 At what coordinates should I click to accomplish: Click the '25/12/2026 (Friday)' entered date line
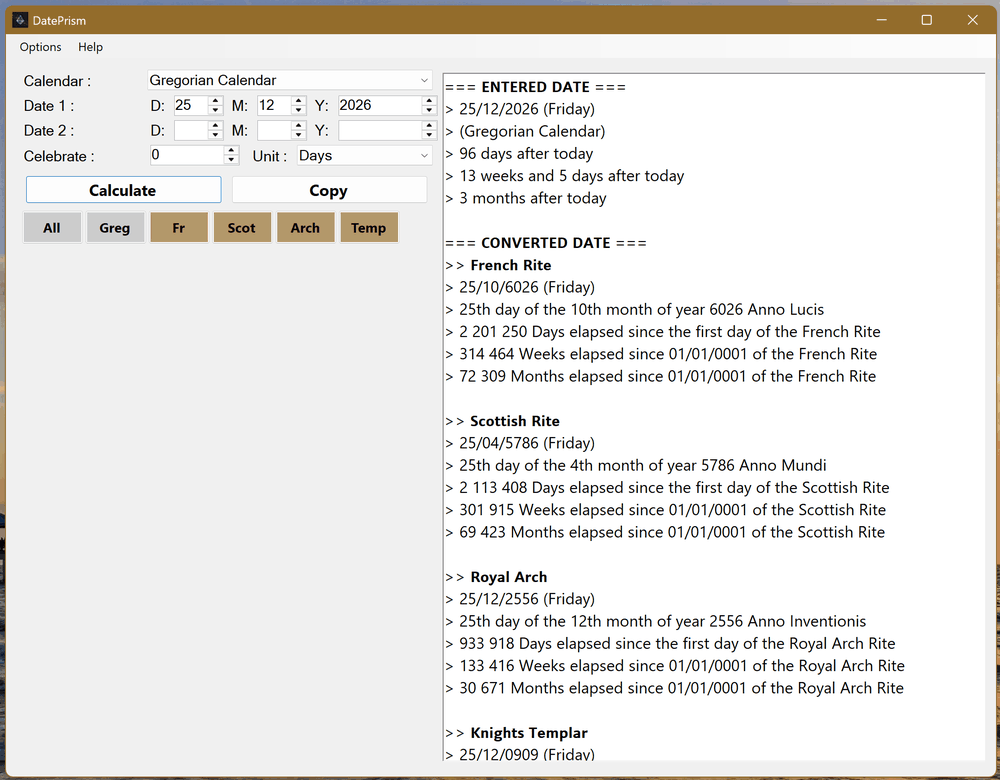(x=527, y=109)
